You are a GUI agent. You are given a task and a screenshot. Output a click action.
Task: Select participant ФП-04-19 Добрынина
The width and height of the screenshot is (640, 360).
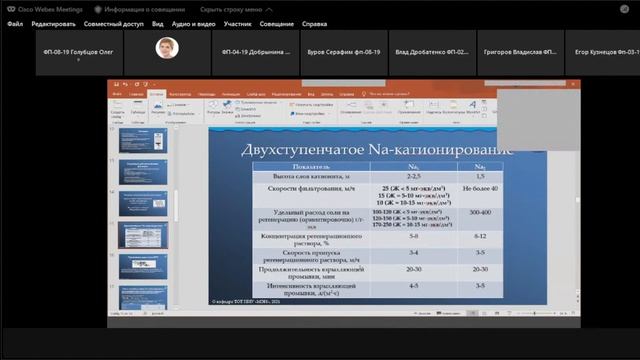pyautogui.click(x=256, y=53)
